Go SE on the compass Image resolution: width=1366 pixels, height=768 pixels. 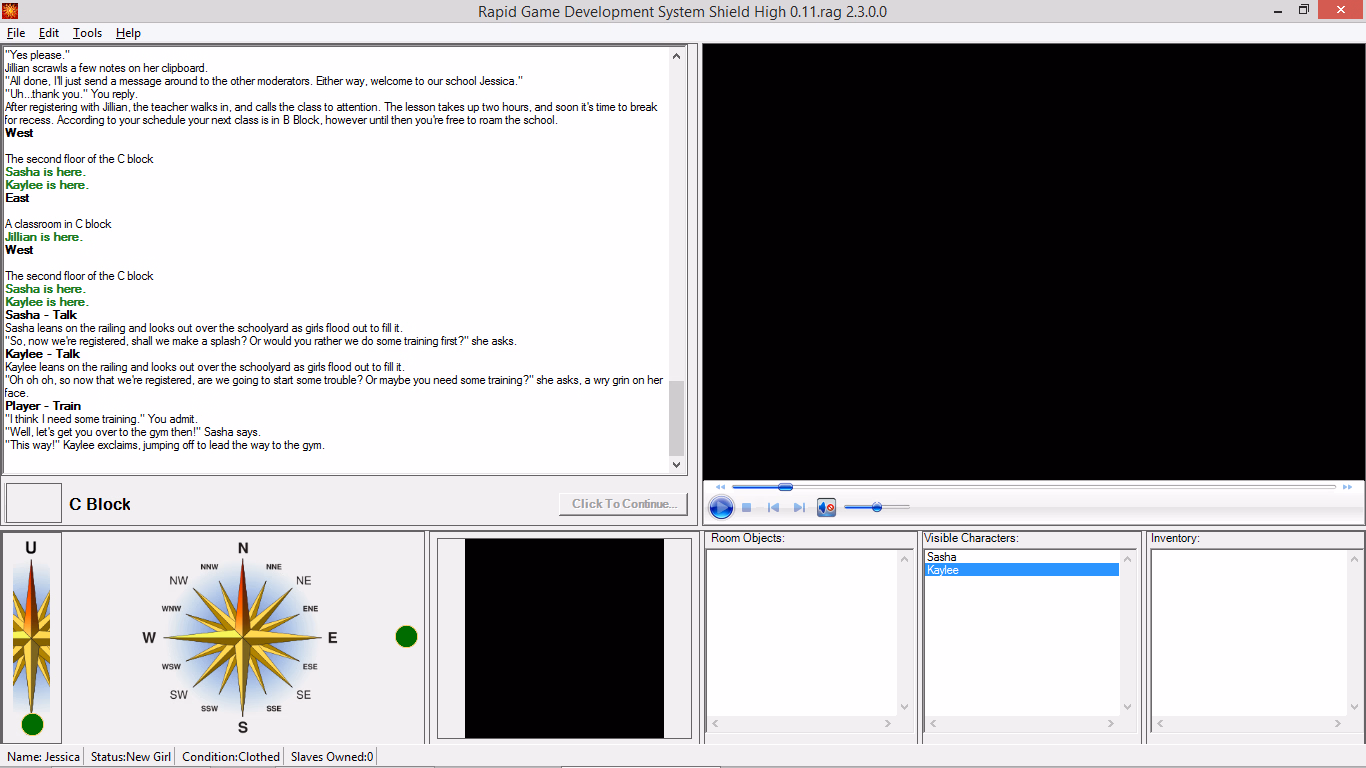coord(303,695)
